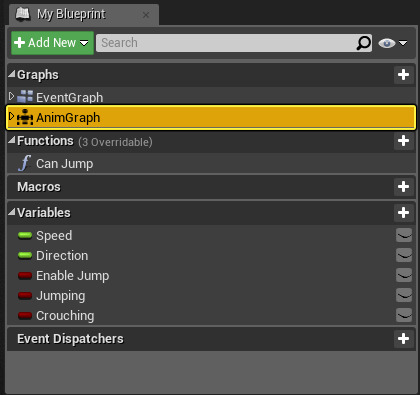Screen dimensions: 420x395
Task: Add a new graph with plus button
Action: (x=403, y=75)
